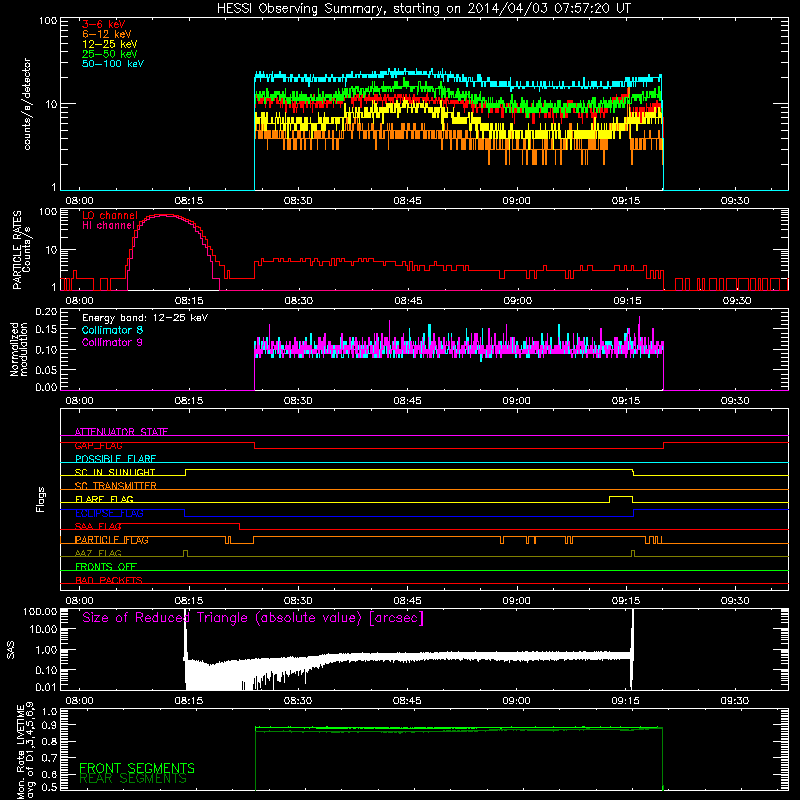Click the "counts/s/detector" y-axis label
The width and height of the screenshot is (800, 800).
[x=27, y=104]
